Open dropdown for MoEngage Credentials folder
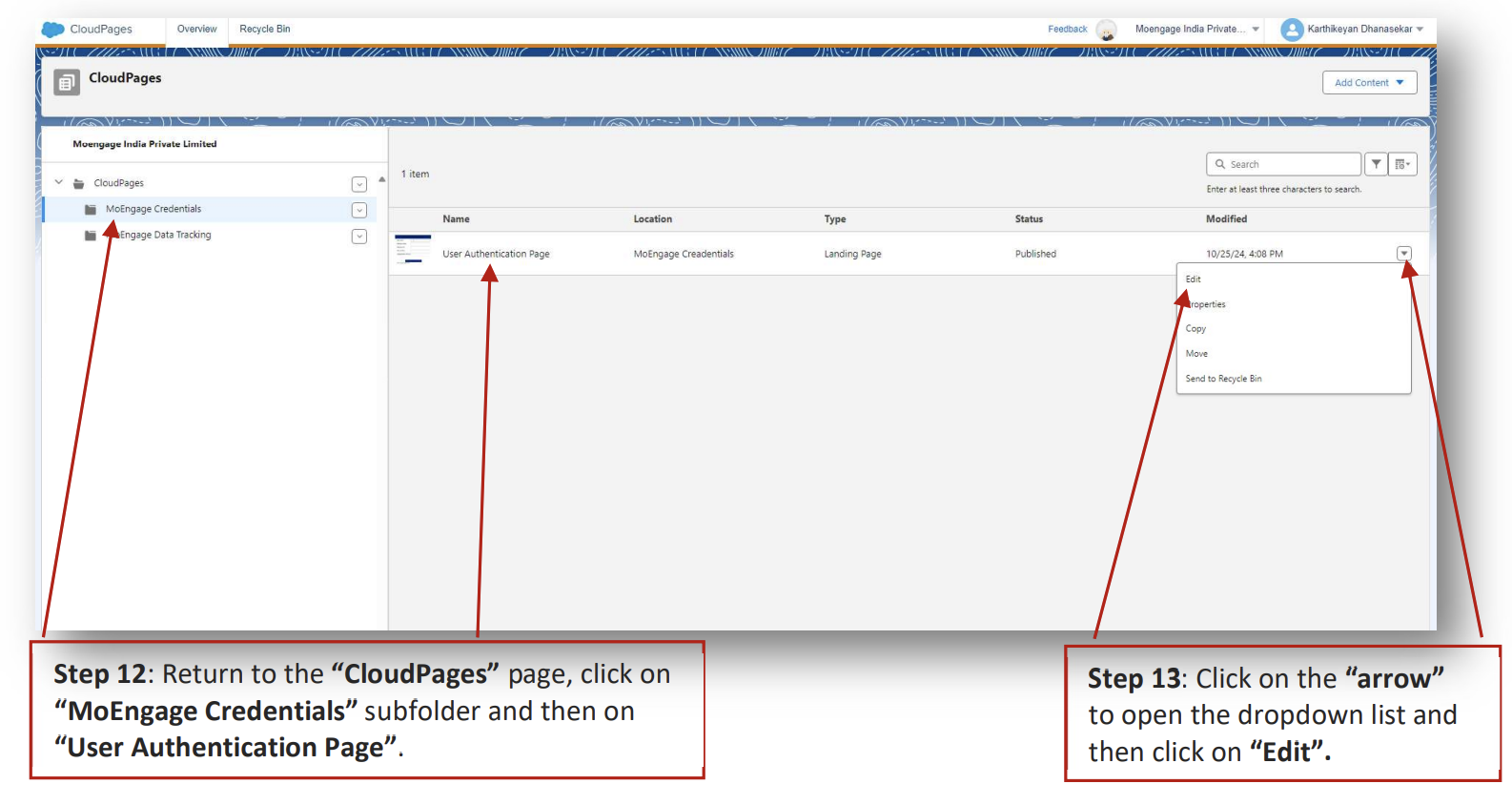Screen dimensions: 1512x805 [359, 210]
